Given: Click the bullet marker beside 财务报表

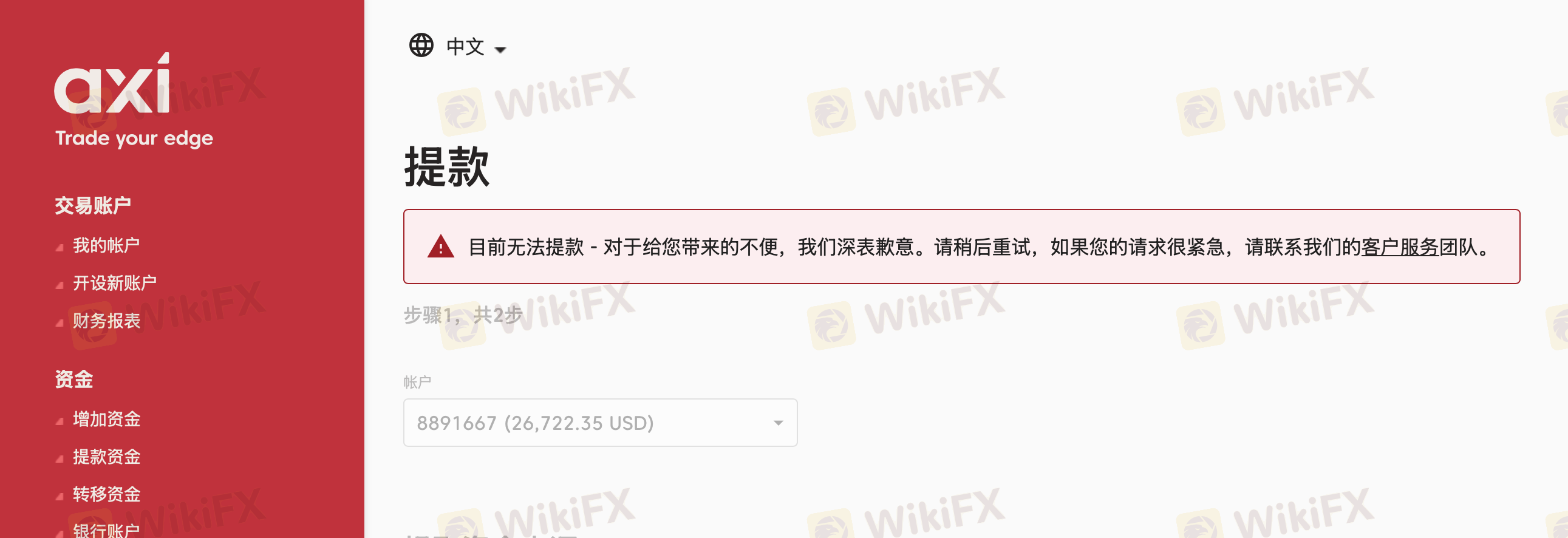Looking at the screenshot, I should [x=60, y=322].
